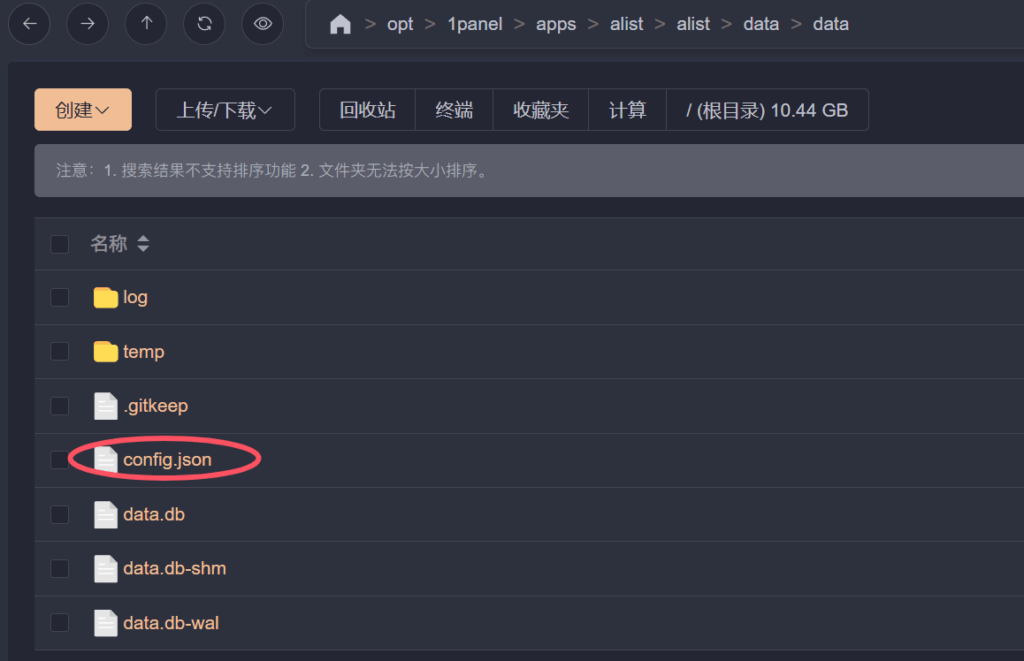
Task: Click the config.json file icon
Action: (x=106, y=459)
